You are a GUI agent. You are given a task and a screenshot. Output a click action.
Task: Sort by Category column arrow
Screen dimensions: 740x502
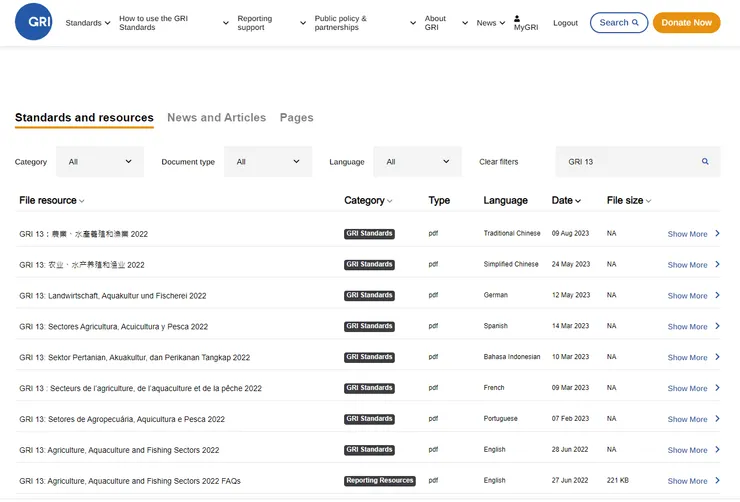[390, 201]
